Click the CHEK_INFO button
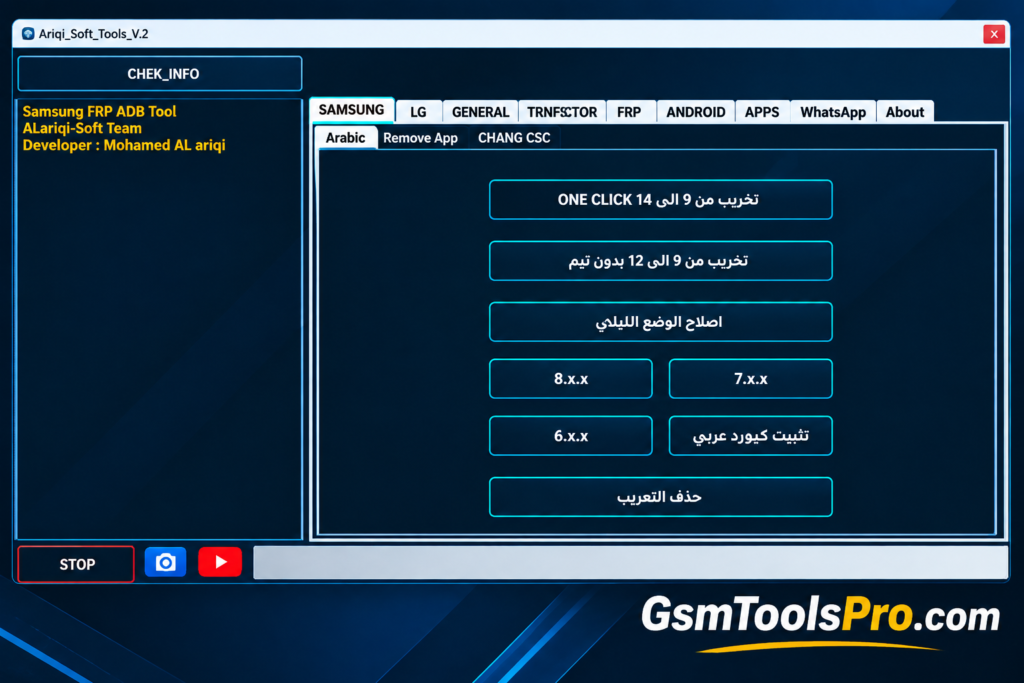Viewport: 1024px width, 683px height. point(160,74)
